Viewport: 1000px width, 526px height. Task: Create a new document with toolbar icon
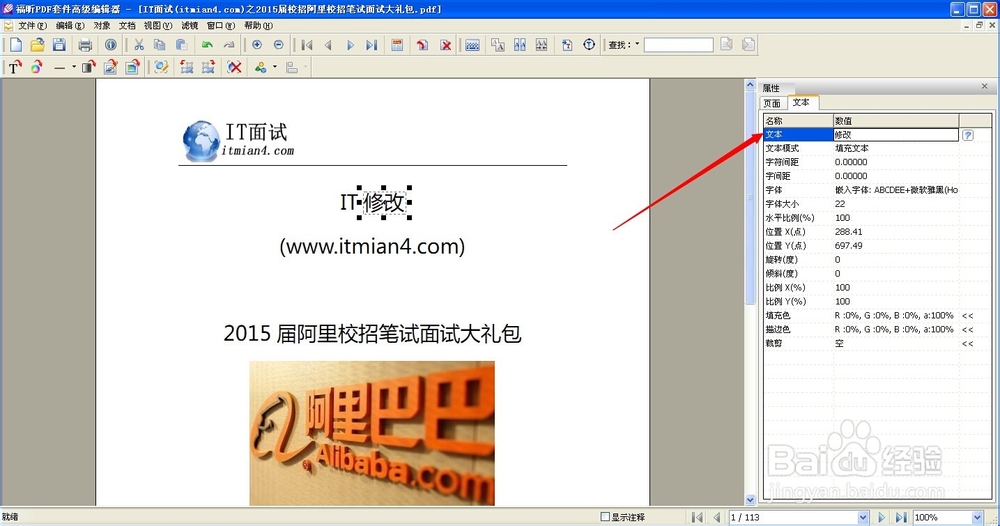(x=16, y=45)
